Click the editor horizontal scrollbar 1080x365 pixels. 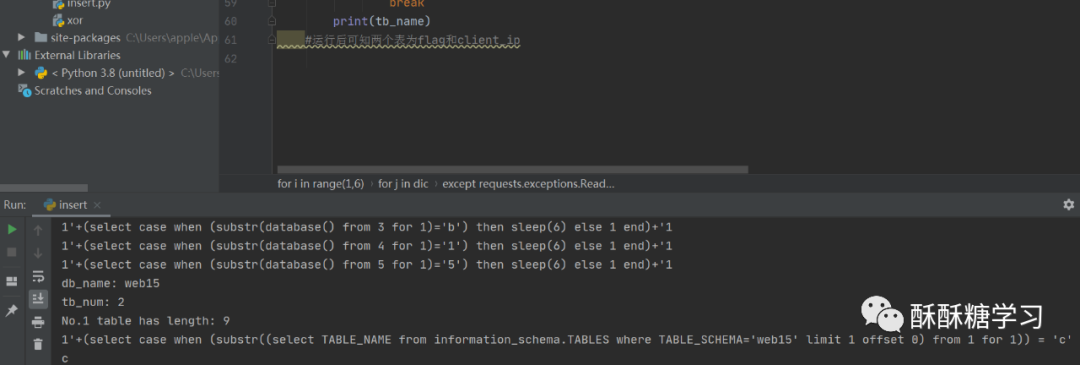[x=512, y=169]
